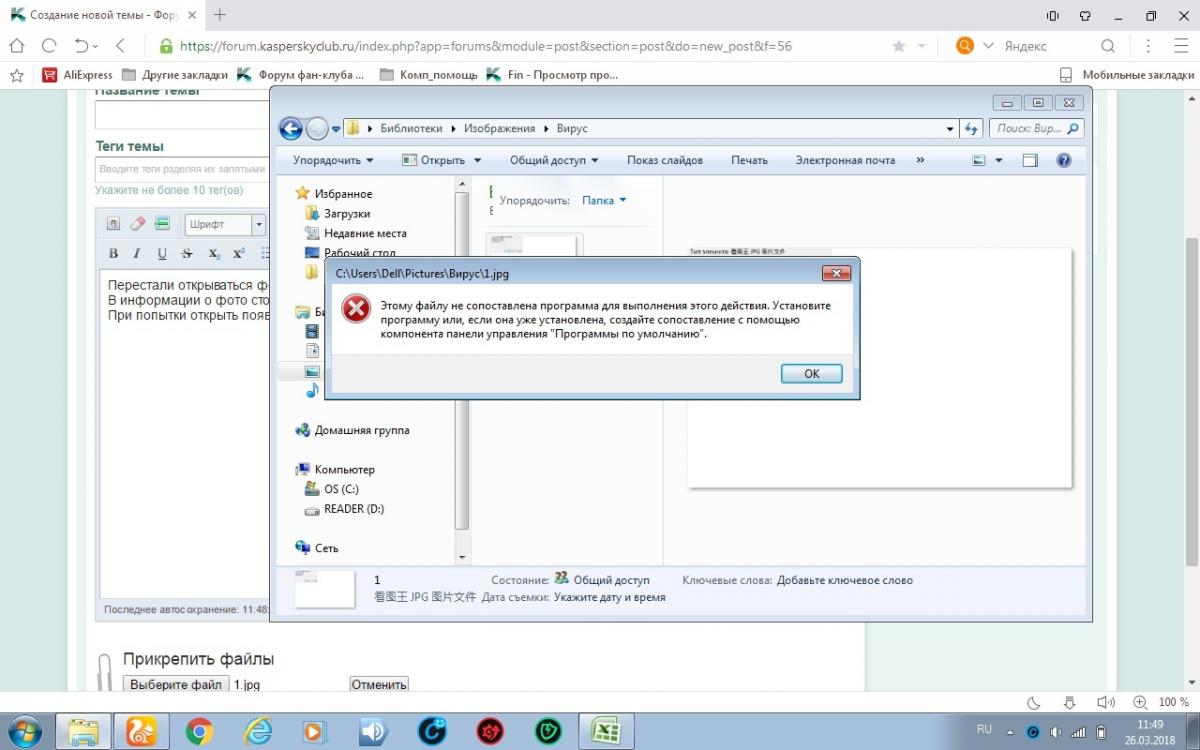This screenshot has width=1200, height=750.
Task: Click the Отменить button for attachment
Action: (x=379, y=685)
